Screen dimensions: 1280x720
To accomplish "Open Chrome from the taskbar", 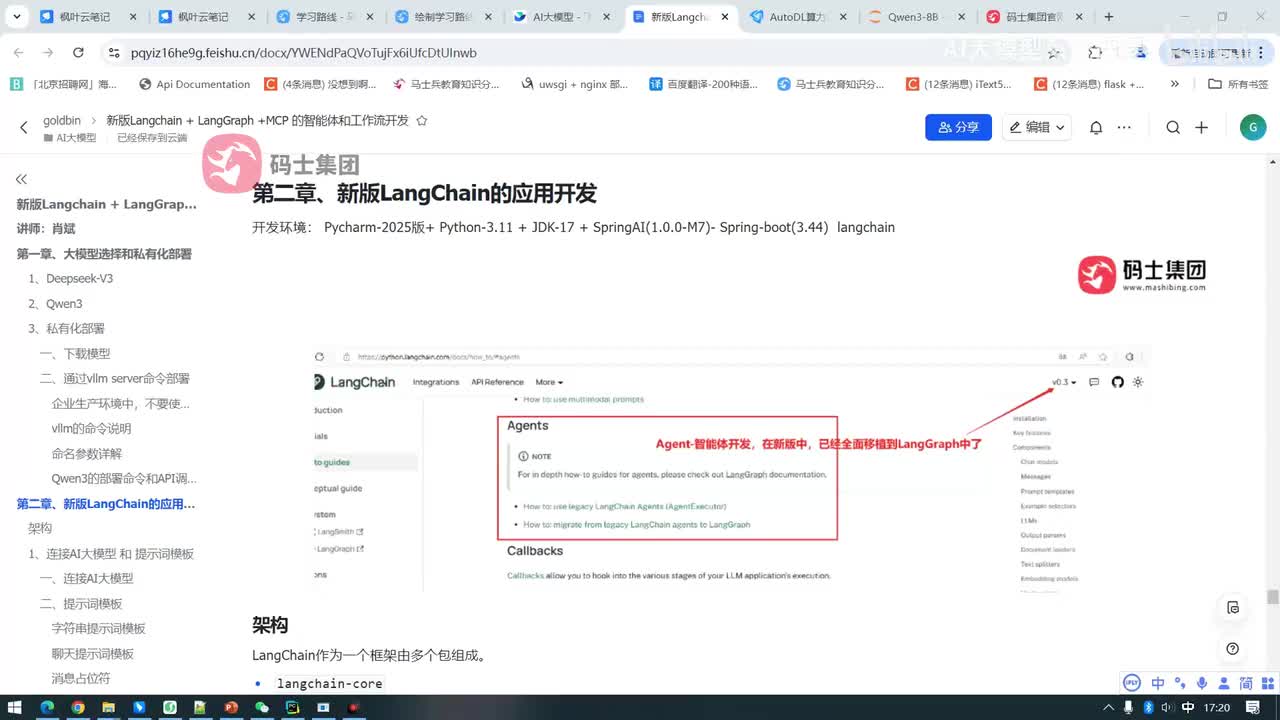I will (77, 707).
